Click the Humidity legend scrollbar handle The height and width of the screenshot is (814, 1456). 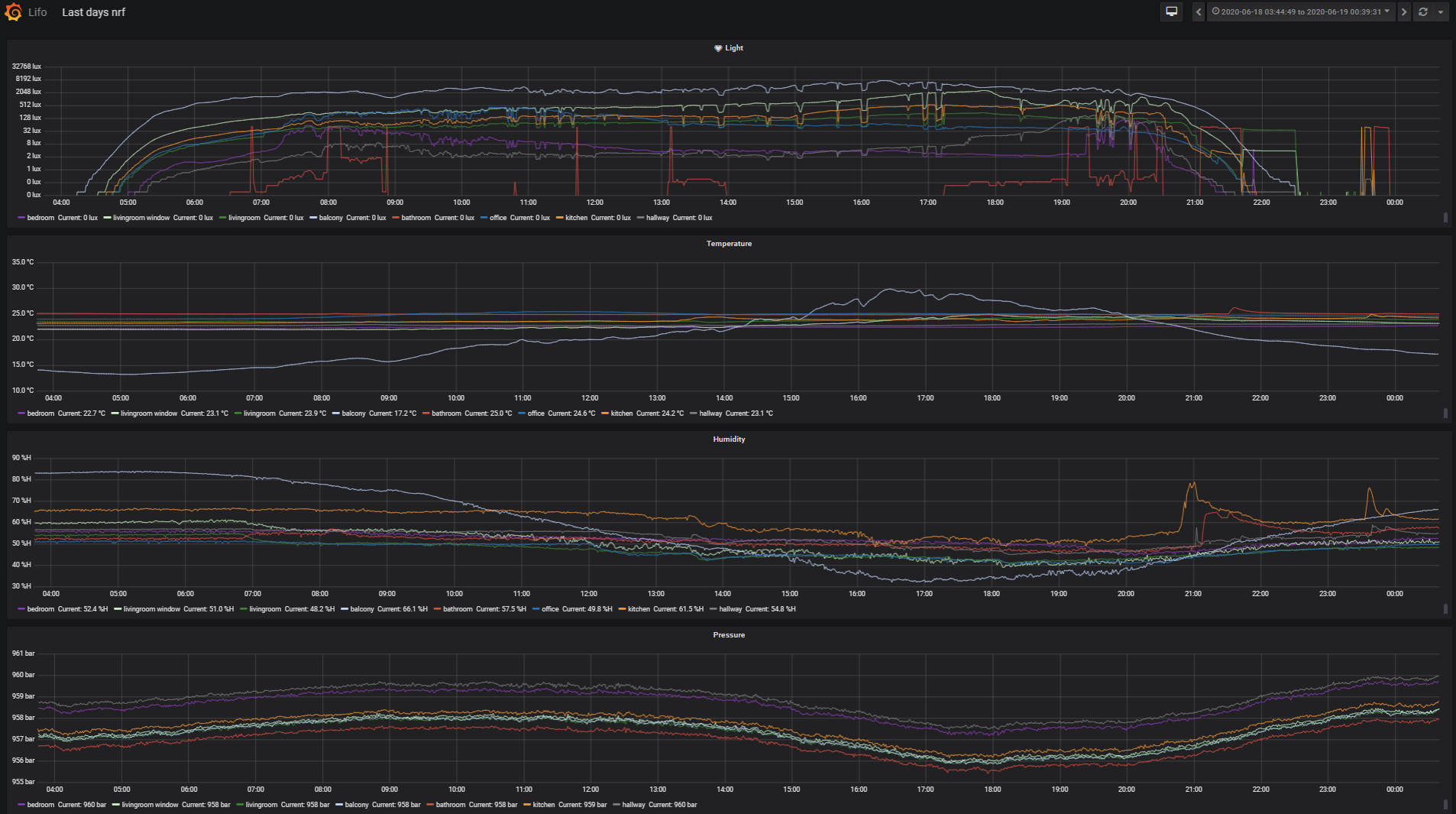[x=1445, y=609]
